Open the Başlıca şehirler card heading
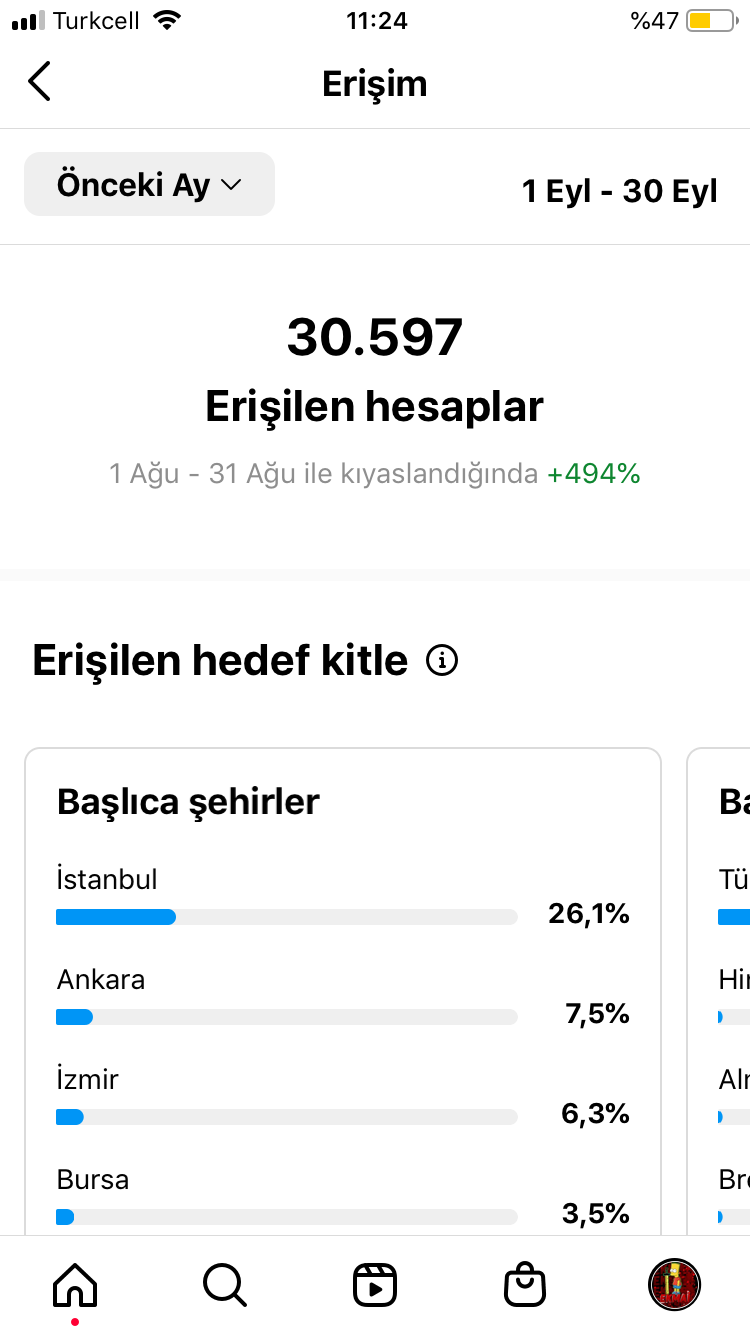 coord(188,801)
